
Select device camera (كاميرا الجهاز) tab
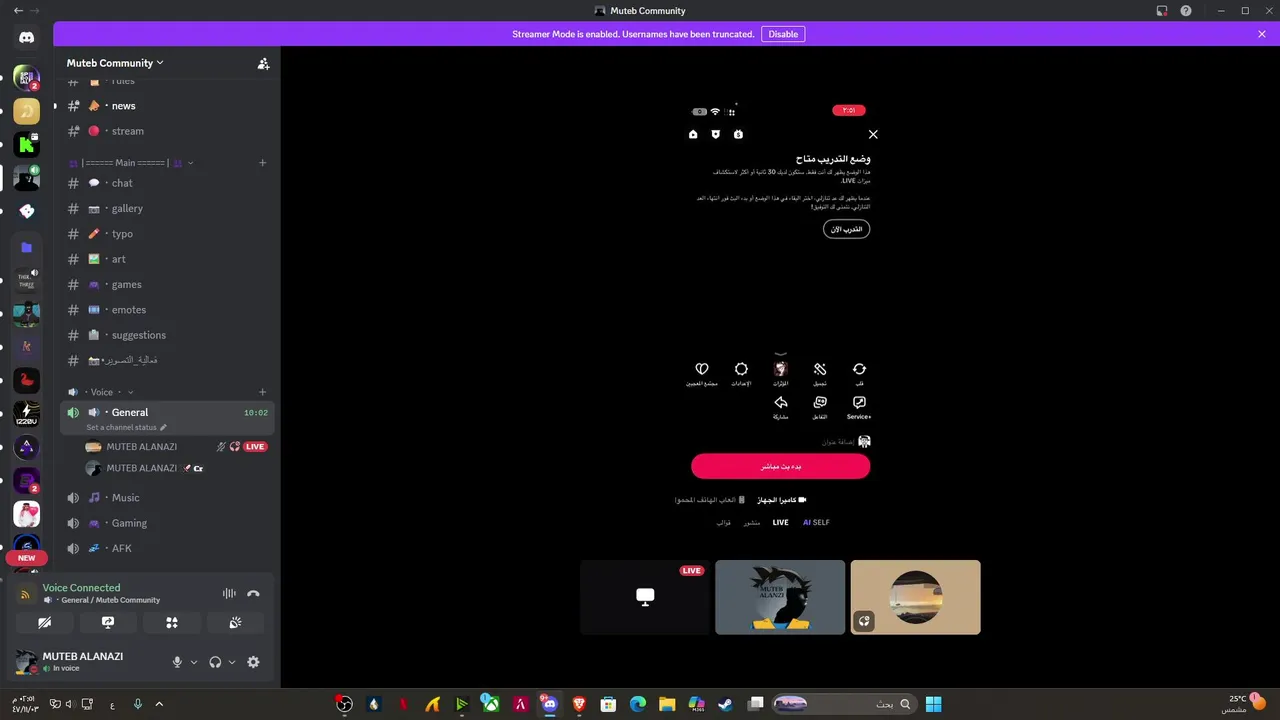click(781, 500)
